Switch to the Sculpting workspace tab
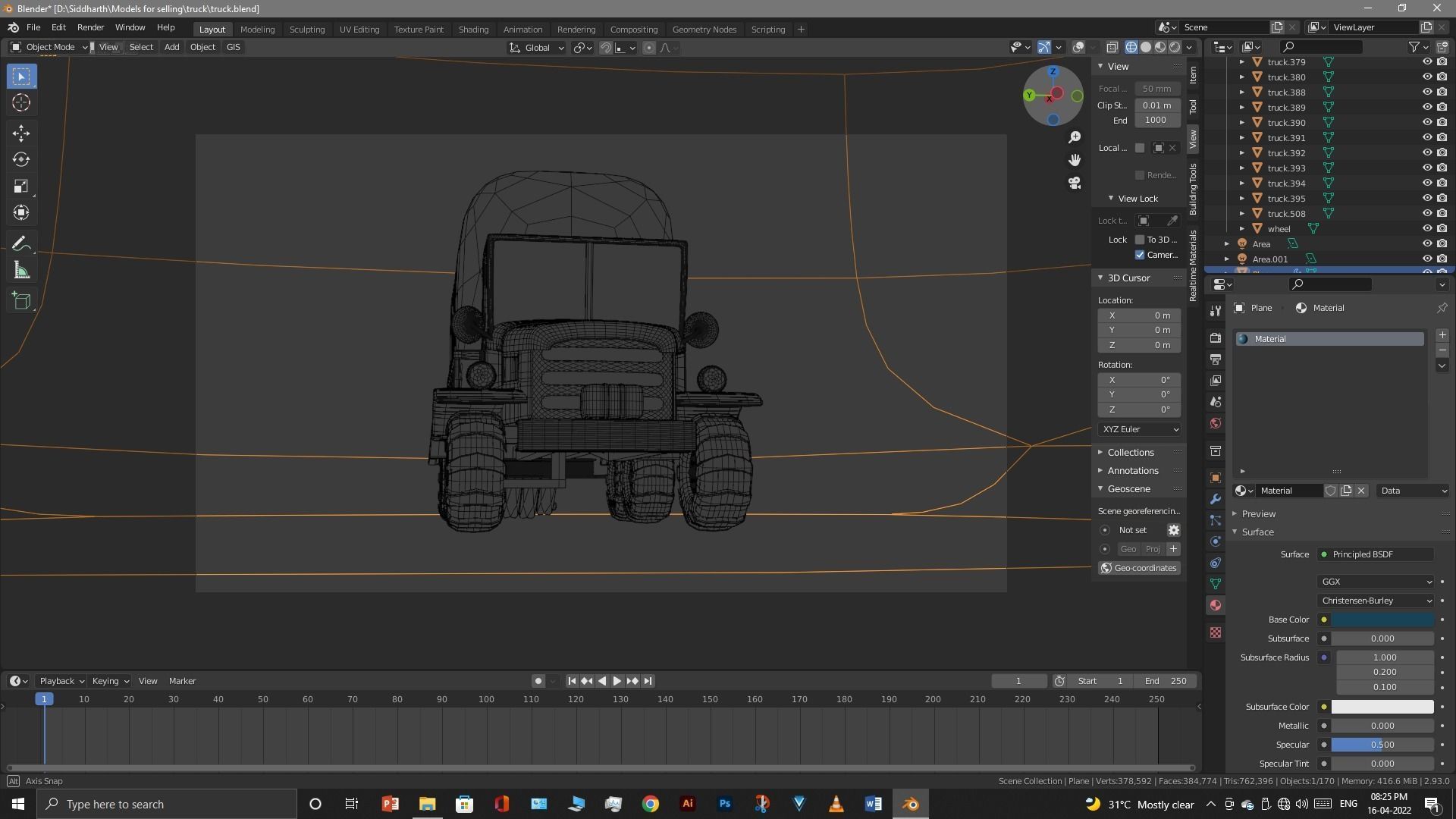Image resolution: width=1456 pixels, height=819 pixels. (x=307, y=29)
